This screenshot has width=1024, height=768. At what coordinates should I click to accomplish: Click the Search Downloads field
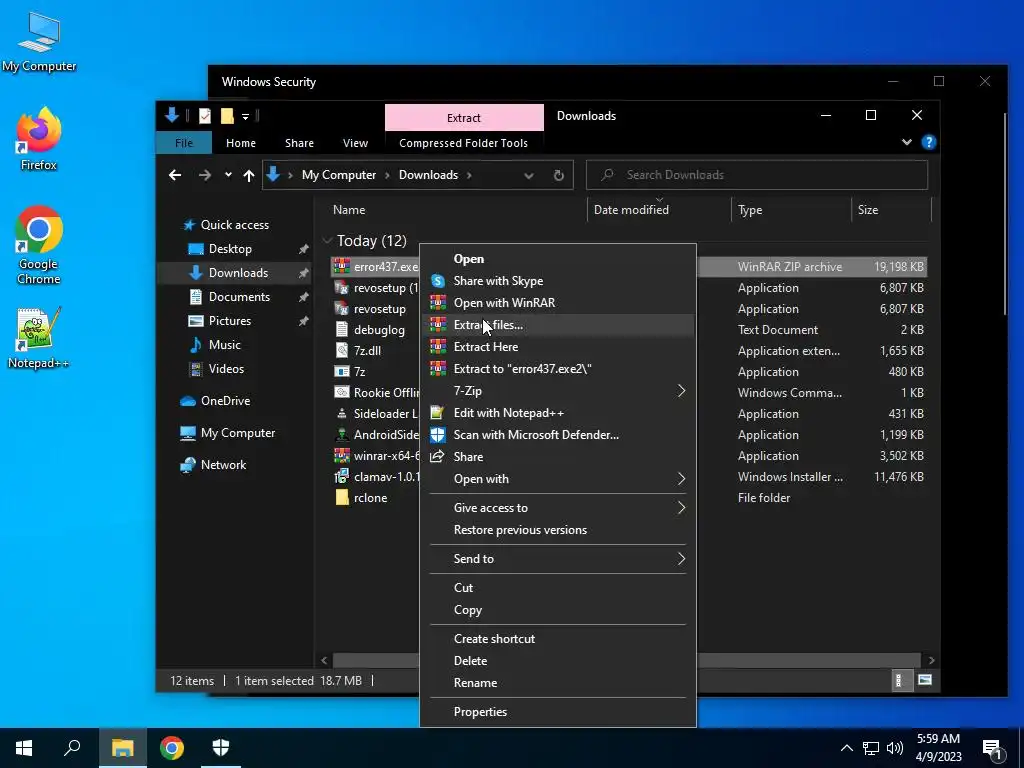coord(757,175)
